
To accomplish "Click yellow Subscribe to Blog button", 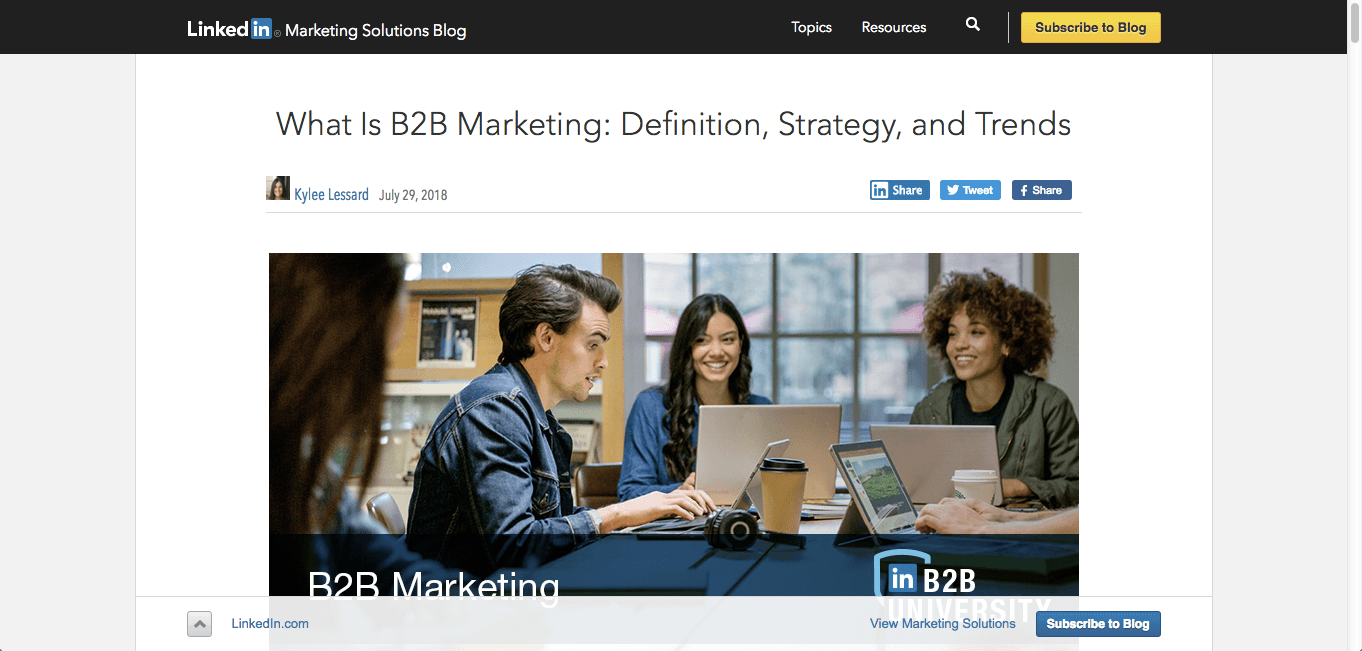I will coord(1091,27).
